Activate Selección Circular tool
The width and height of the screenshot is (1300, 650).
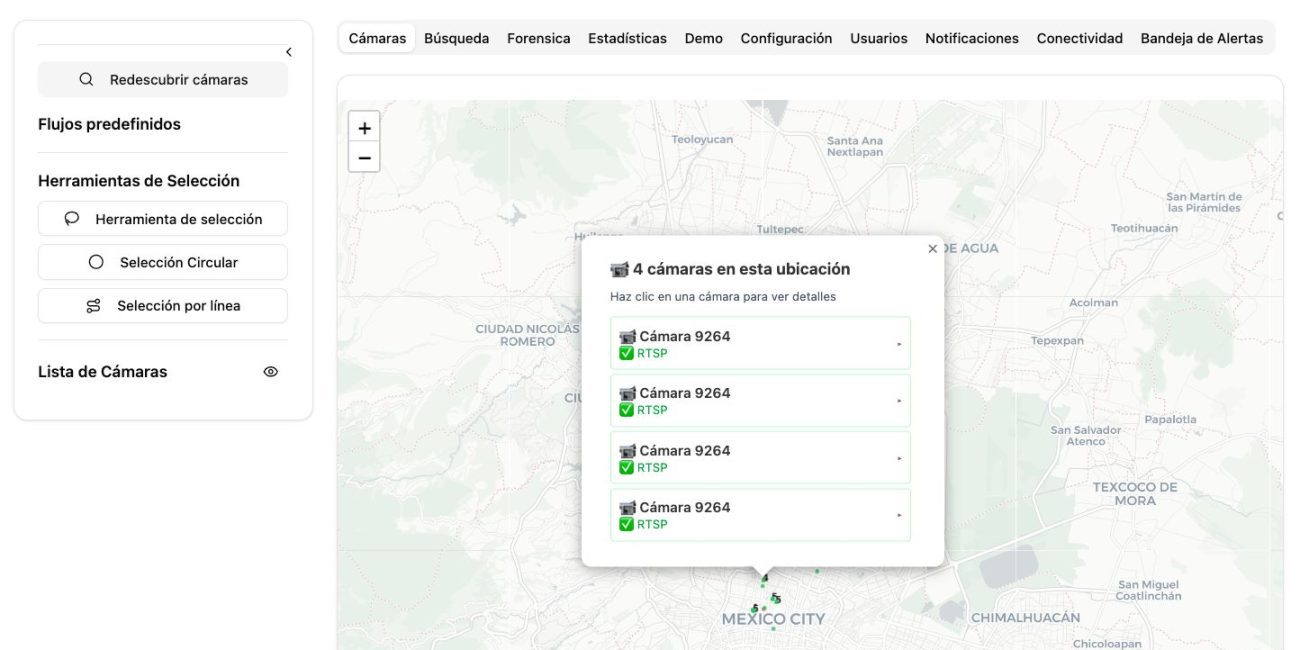point(163,262)
